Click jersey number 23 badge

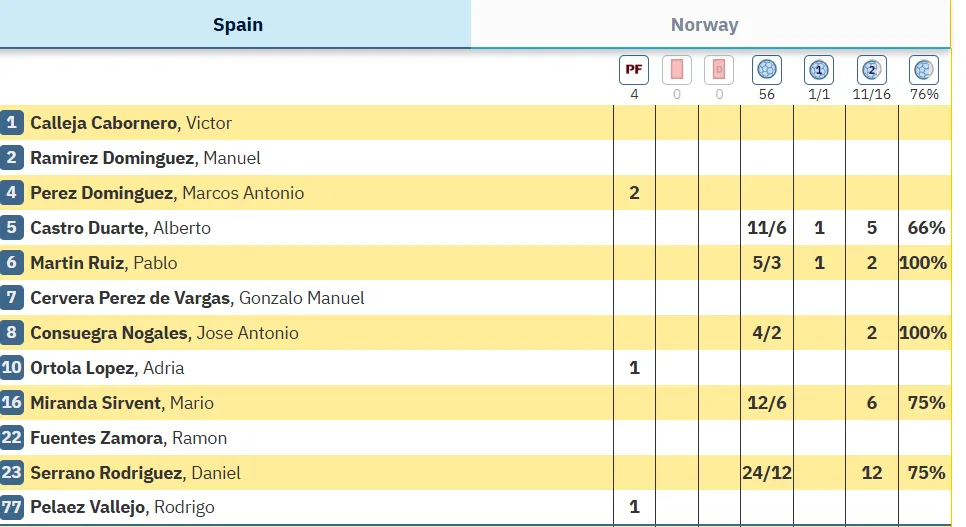(12, 473)
